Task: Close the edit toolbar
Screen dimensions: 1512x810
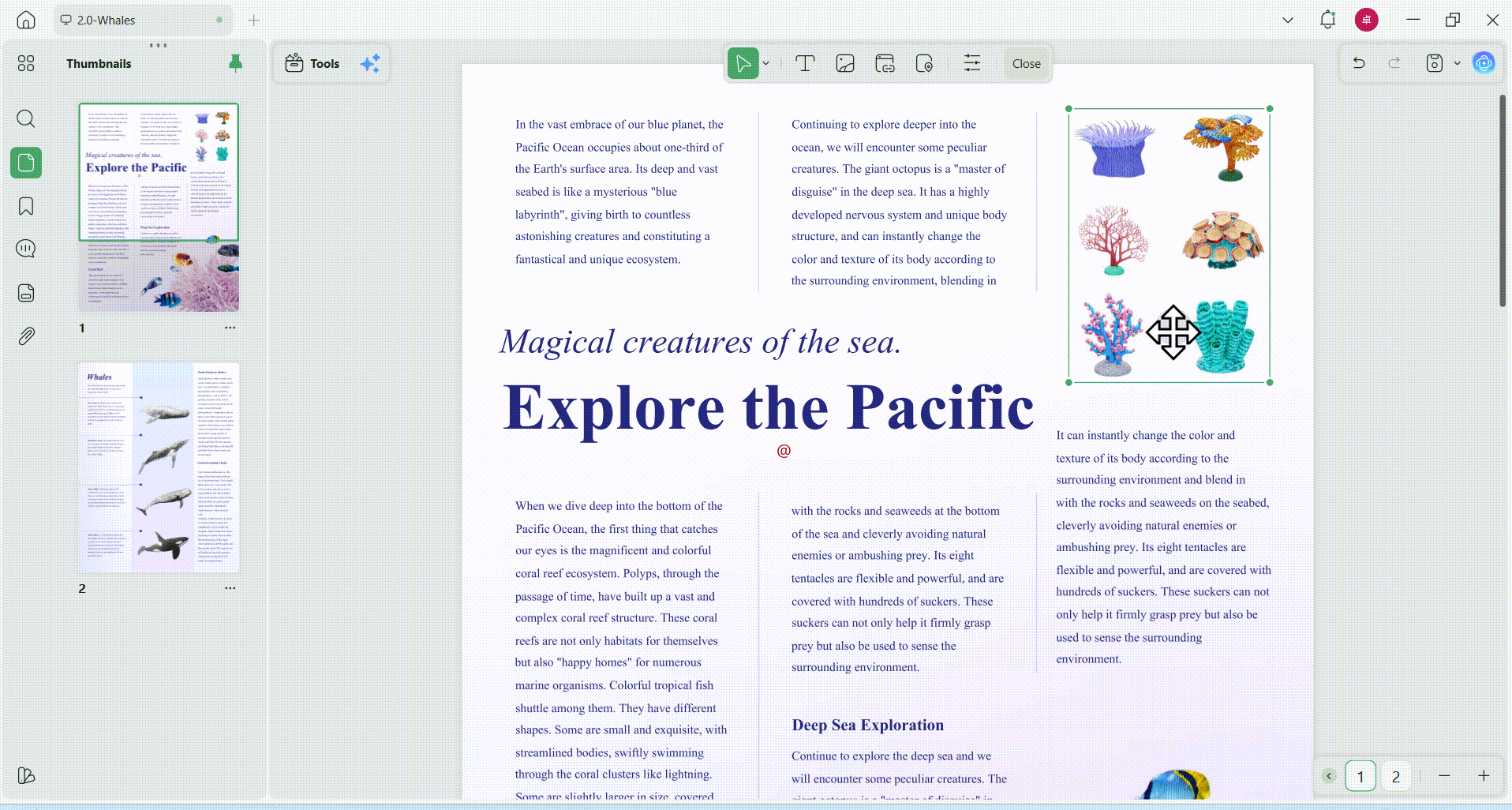Action: [1026, 64]
